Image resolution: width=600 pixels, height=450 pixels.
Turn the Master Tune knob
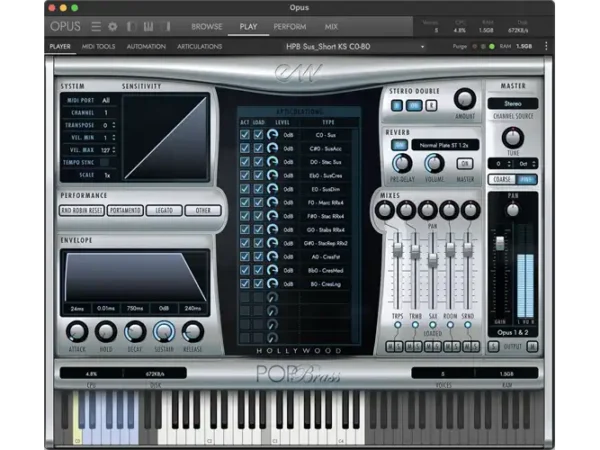512,137
